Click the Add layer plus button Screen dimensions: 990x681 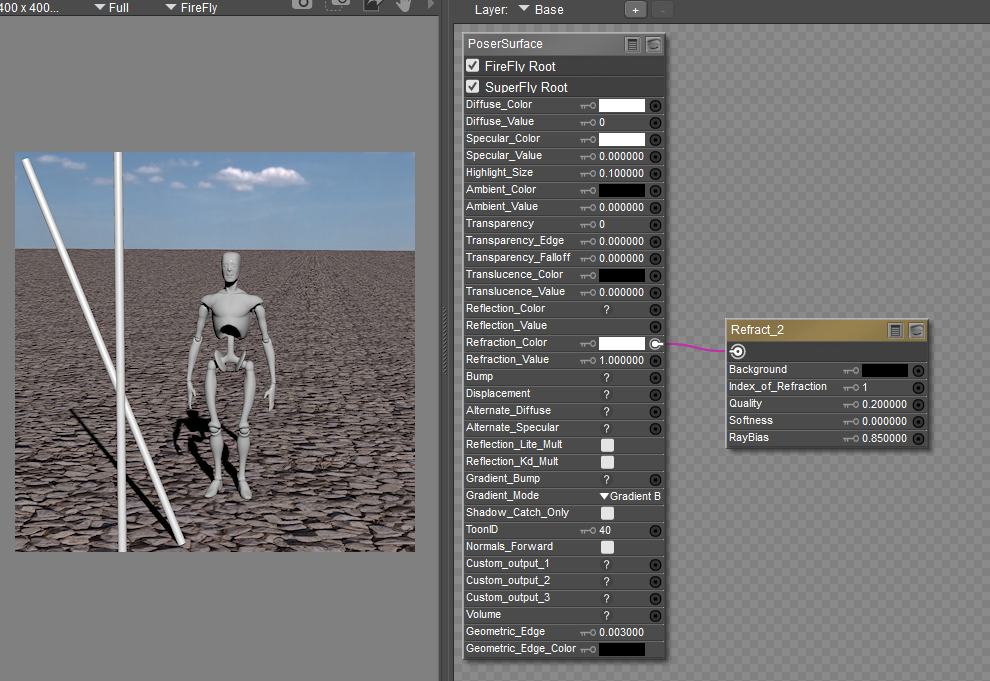[635, 10]
